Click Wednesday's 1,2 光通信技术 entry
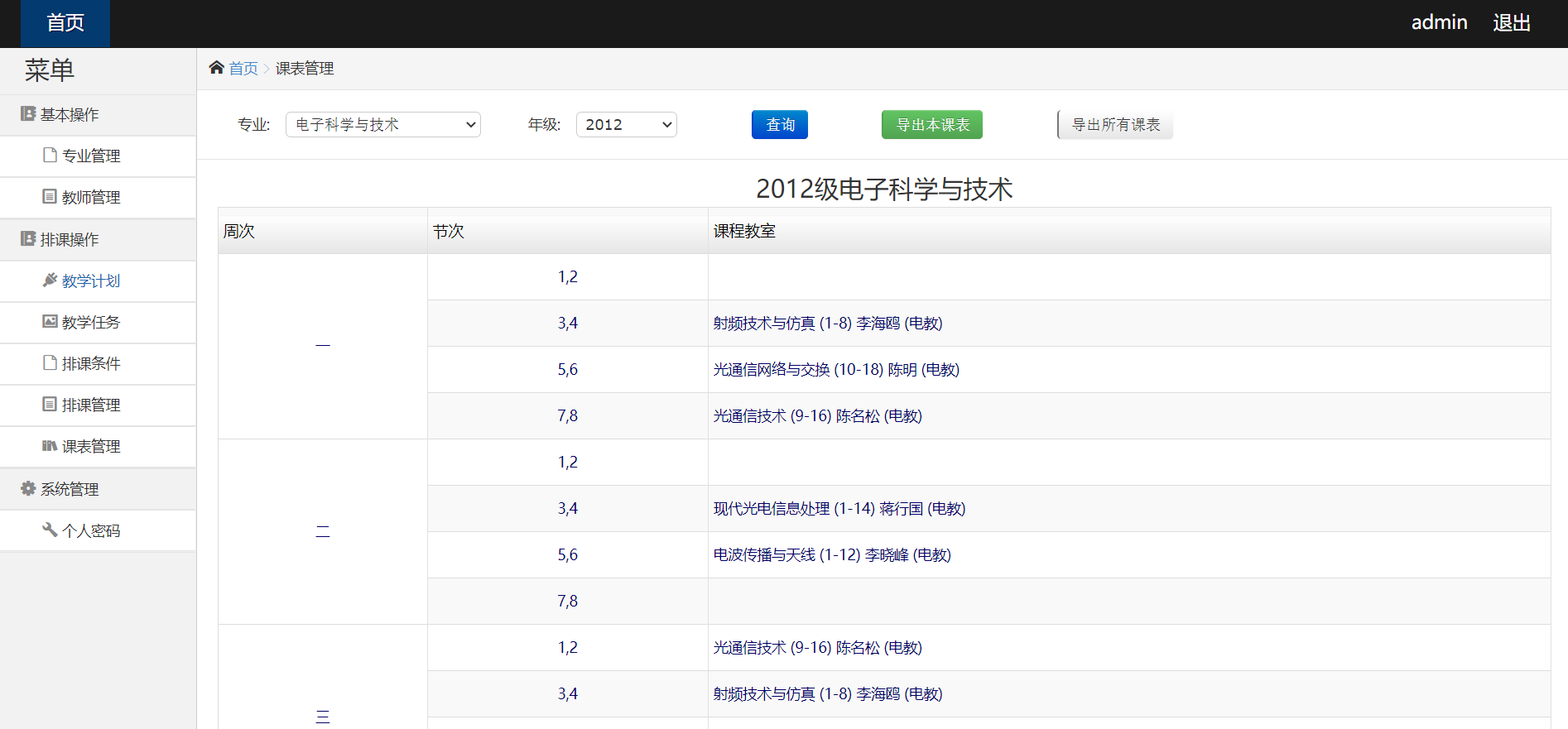 818,648
